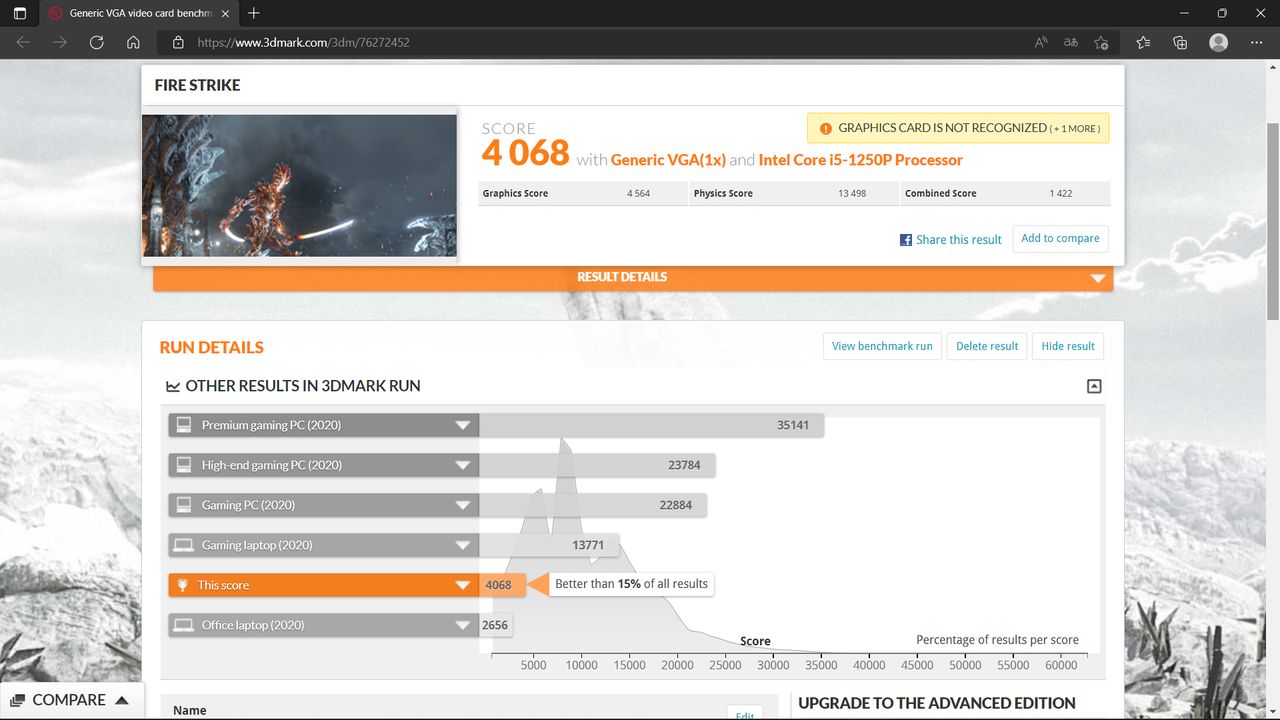
Task: Collapse the OTHER RESULTS IN 3DMARK RUN panel
Action: point(1093,385)
